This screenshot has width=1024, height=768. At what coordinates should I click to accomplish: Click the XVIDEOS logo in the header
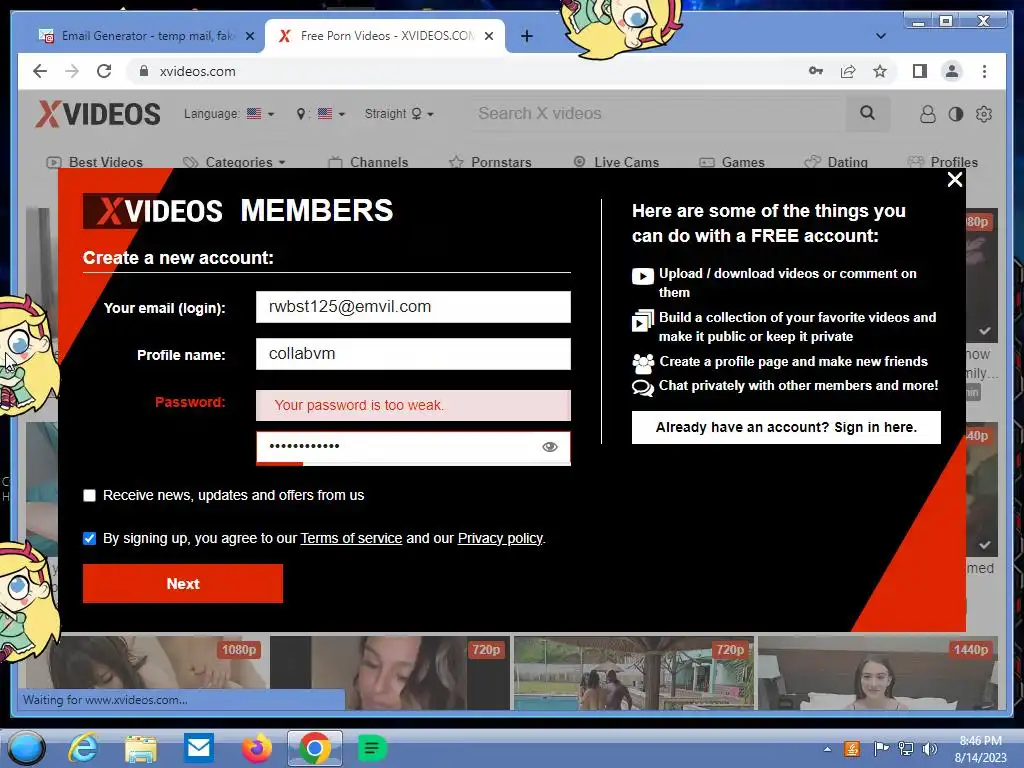(x=98, y=114)
